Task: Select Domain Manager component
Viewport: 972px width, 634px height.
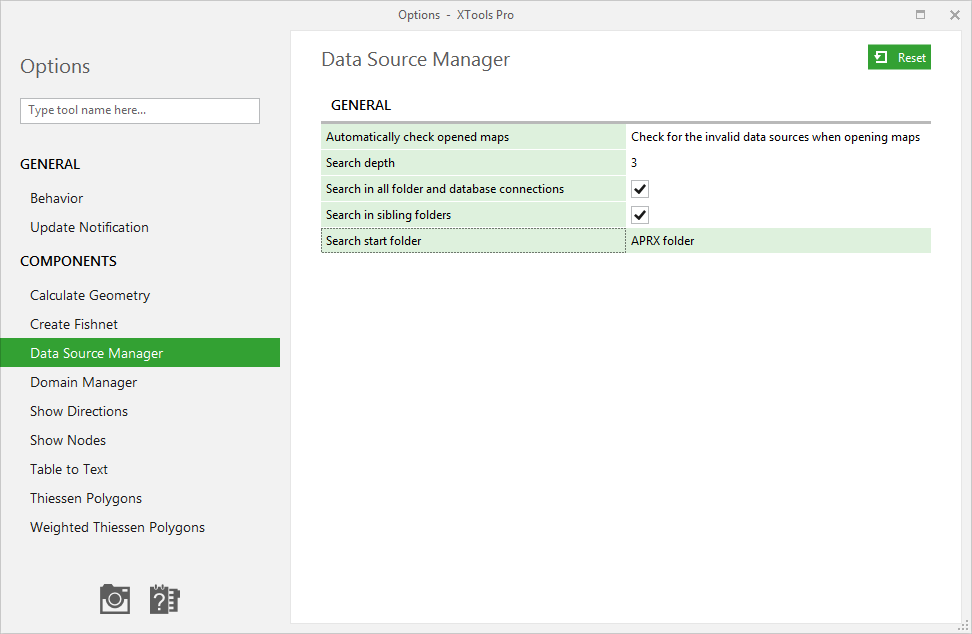Action: [x=83, y=382]
